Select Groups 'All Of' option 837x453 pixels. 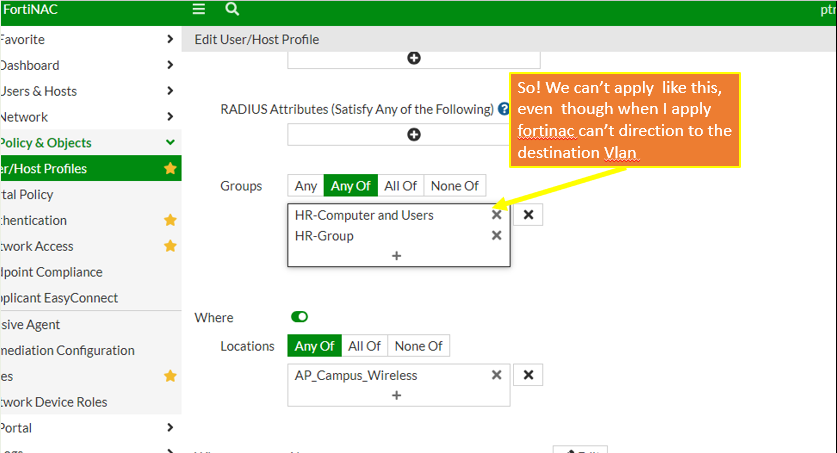[400, 185]
